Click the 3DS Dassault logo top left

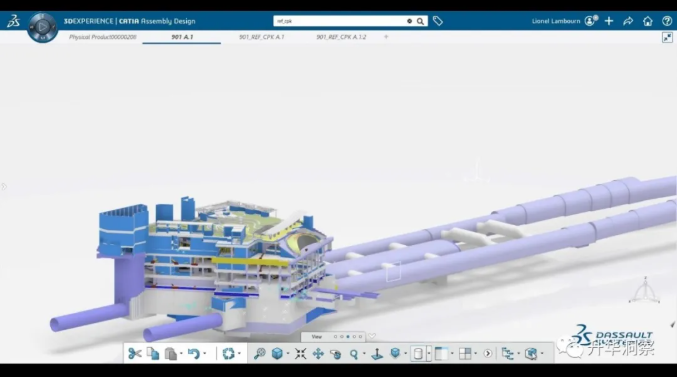tap(13, 21)
